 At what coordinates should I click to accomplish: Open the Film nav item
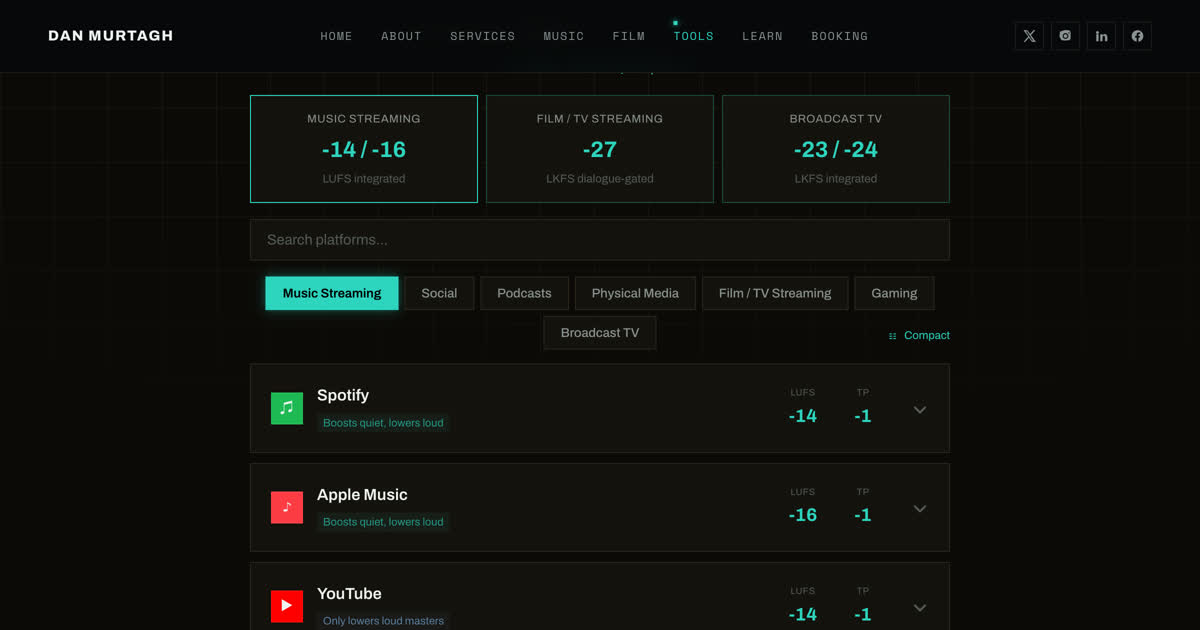pyautogui.click(x=629, y=36)
